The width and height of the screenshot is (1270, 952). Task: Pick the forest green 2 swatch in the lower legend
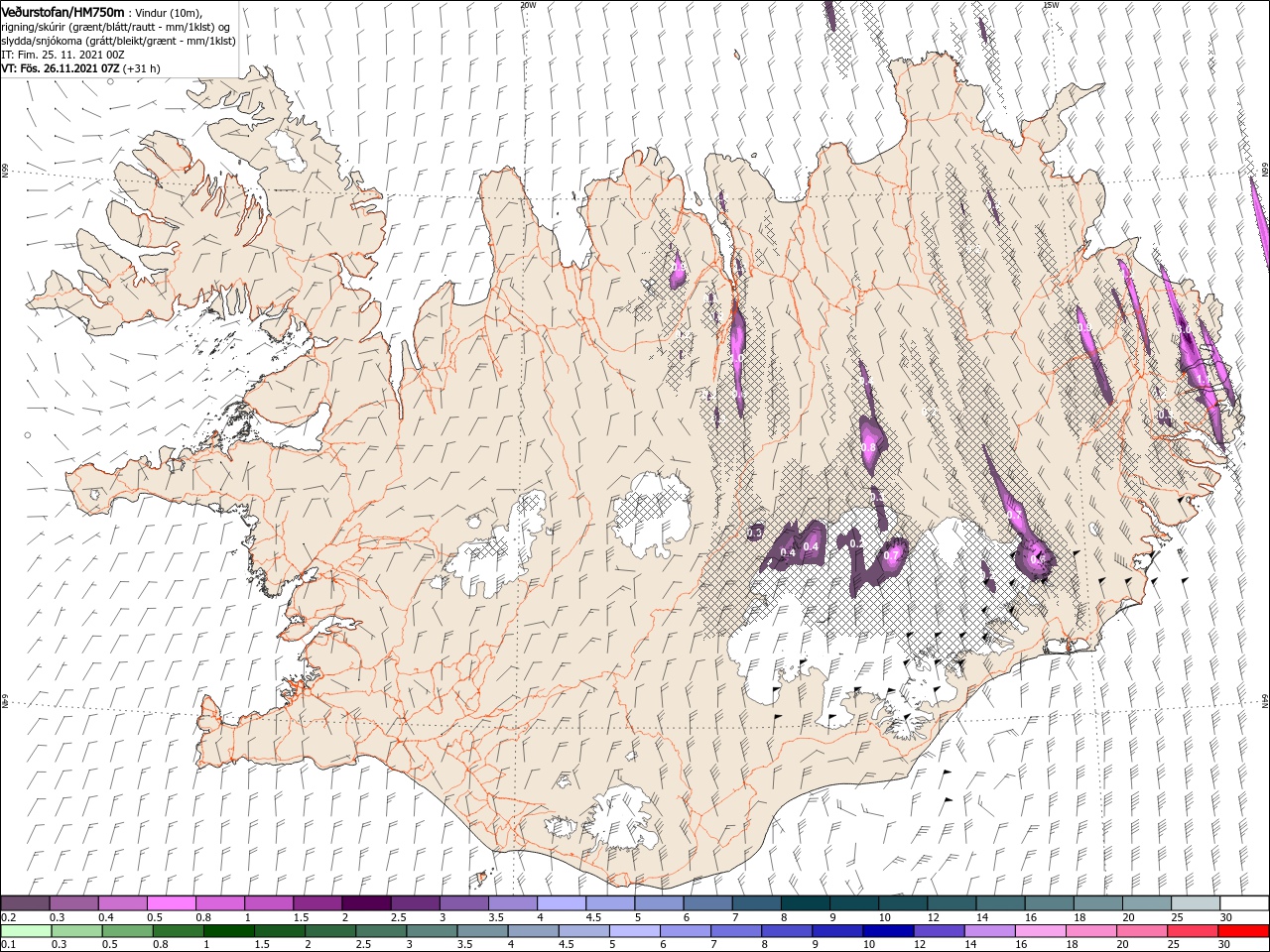330,931
